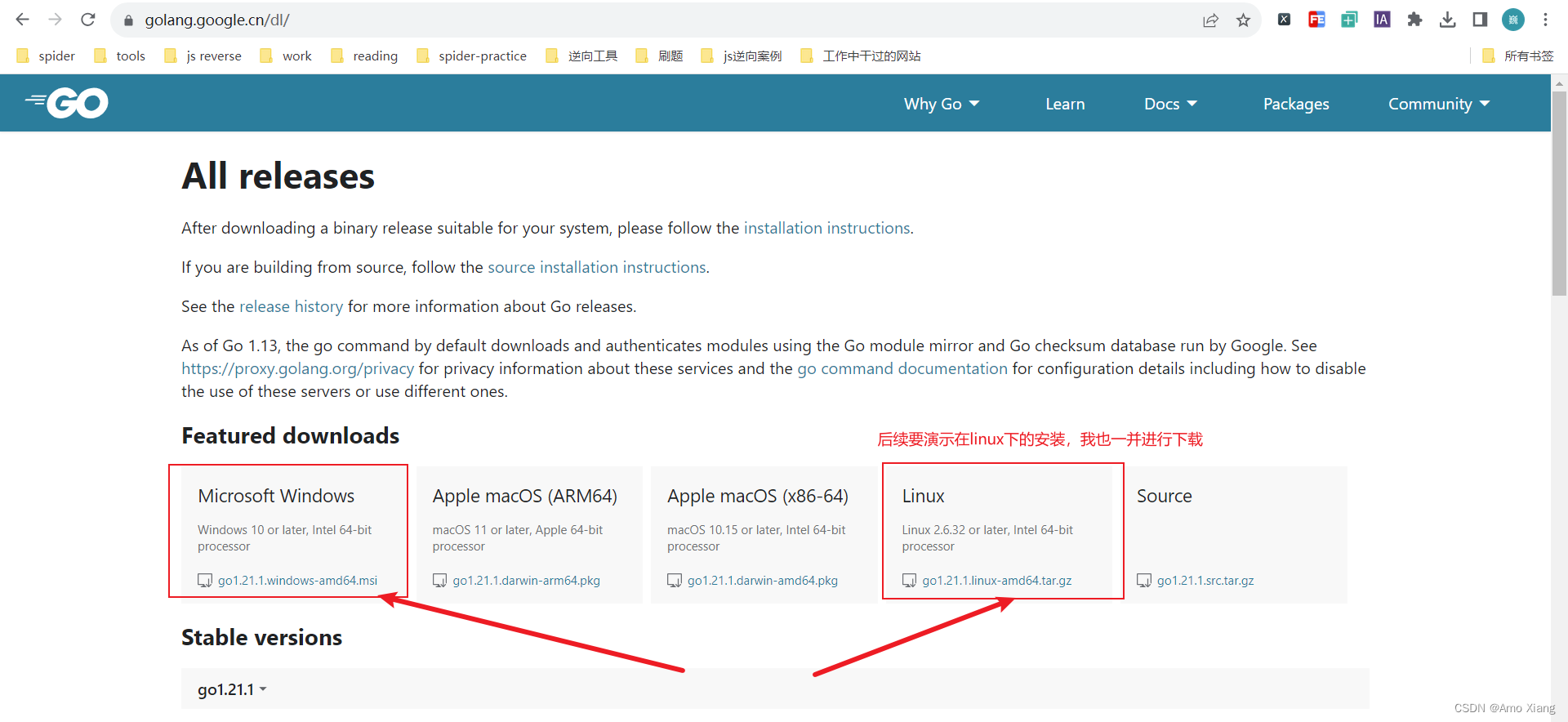This screenshot has height=722, width=1568.
Task: Toggle the browser side panel icon
Action: pyautogui.click(x=1480, y=20)
